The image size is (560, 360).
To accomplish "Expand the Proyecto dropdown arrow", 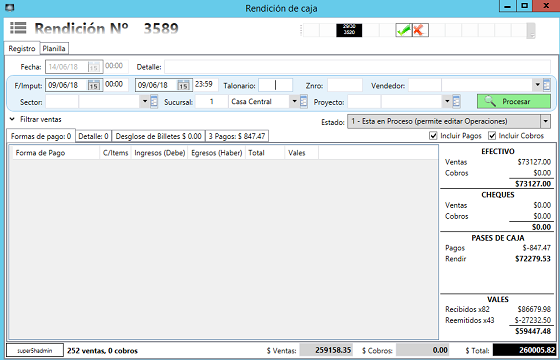I will tap(447, 101).
